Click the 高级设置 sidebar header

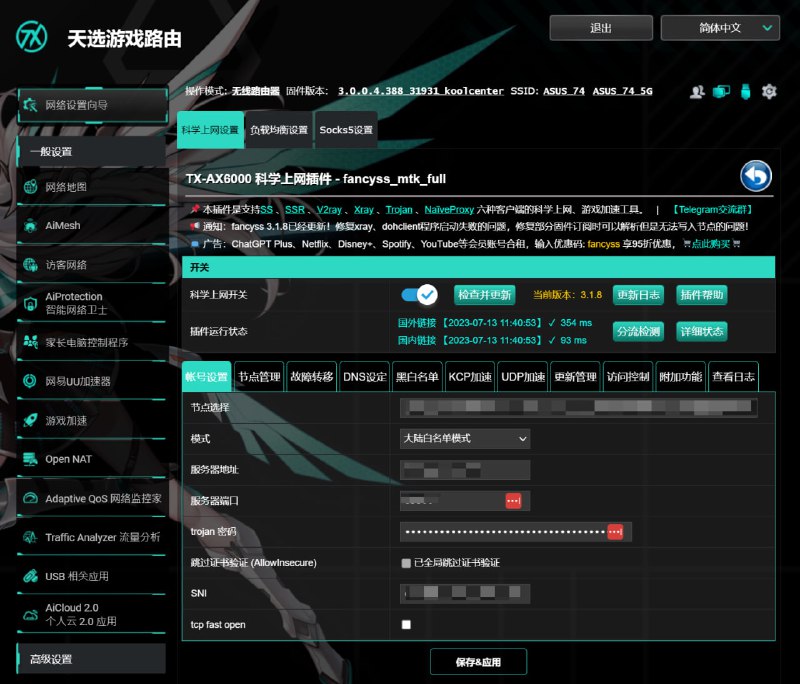point(91,659)
